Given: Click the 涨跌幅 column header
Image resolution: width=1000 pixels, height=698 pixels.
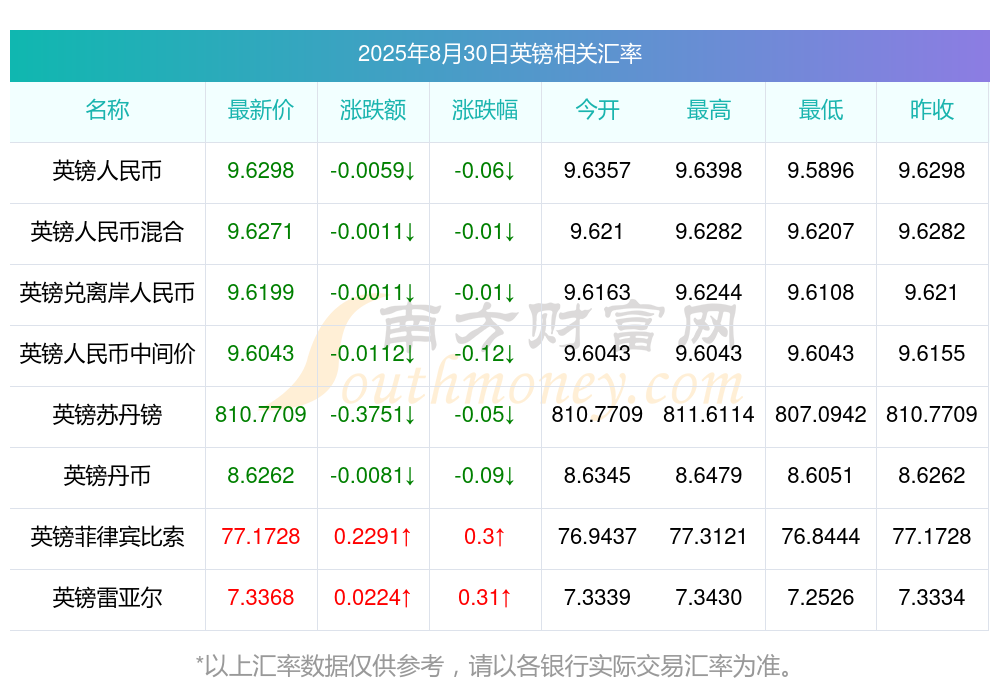Looking at the screenshot, I should (x=485, y=110).
